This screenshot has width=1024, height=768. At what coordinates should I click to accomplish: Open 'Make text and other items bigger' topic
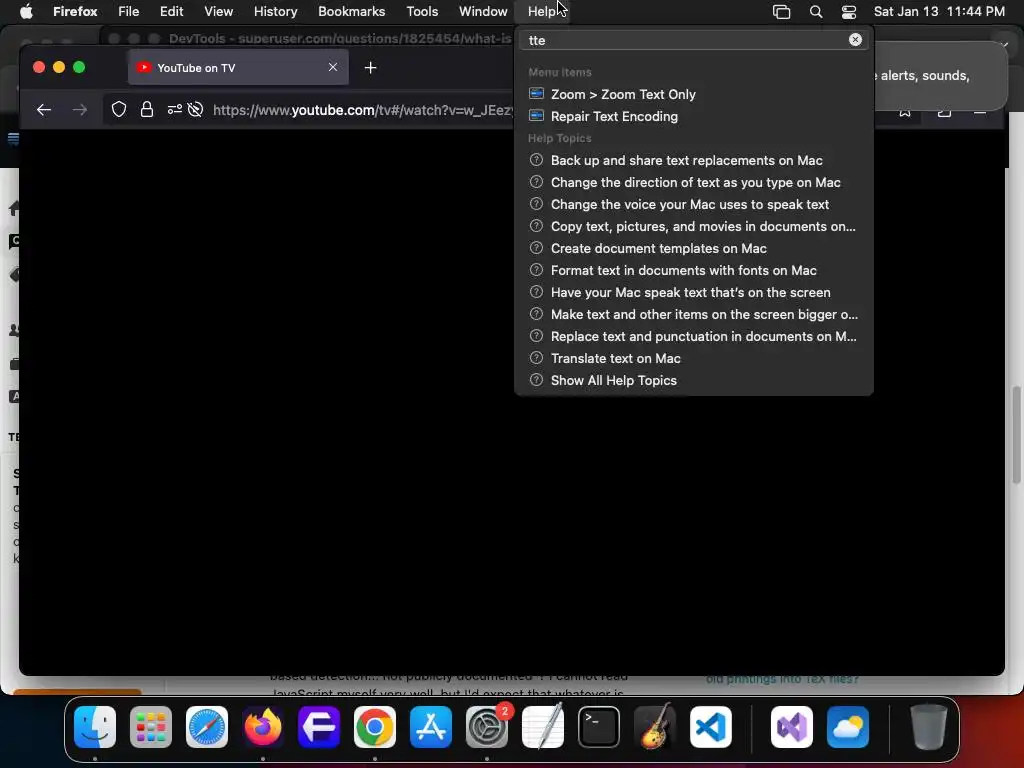point(694,314)
